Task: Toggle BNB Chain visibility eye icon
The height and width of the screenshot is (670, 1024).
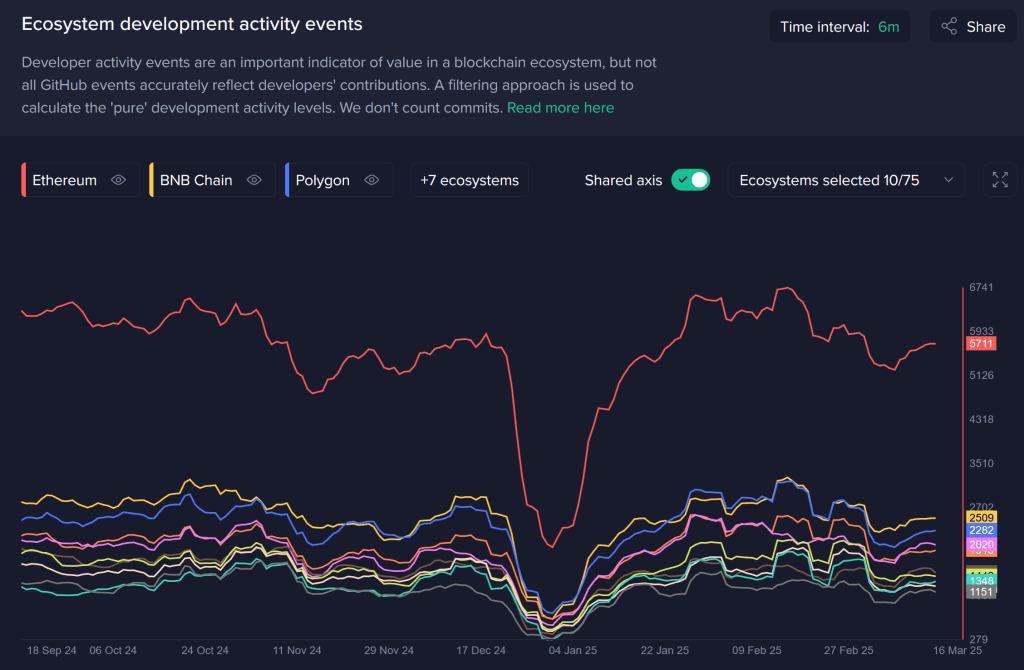Action: [254, 180]
